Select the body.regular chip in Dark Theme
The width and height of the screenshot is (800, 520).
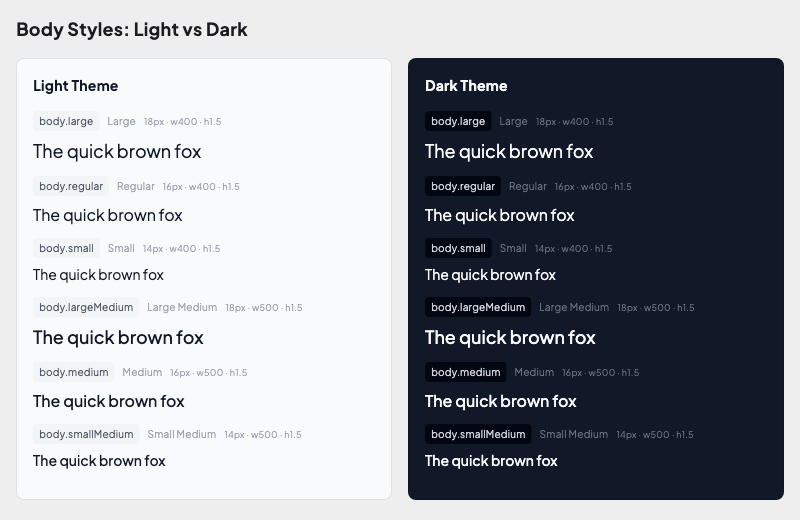point(463,186)
